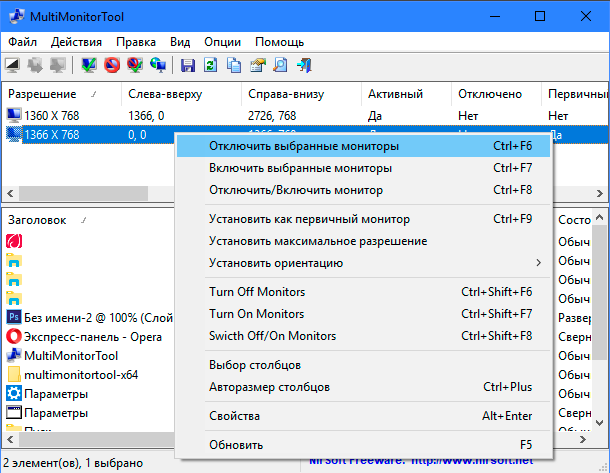This screenshot has width=610, height=473.
Task: Open Выбор столбцов from context menu
Action: (x=363, y=365)
